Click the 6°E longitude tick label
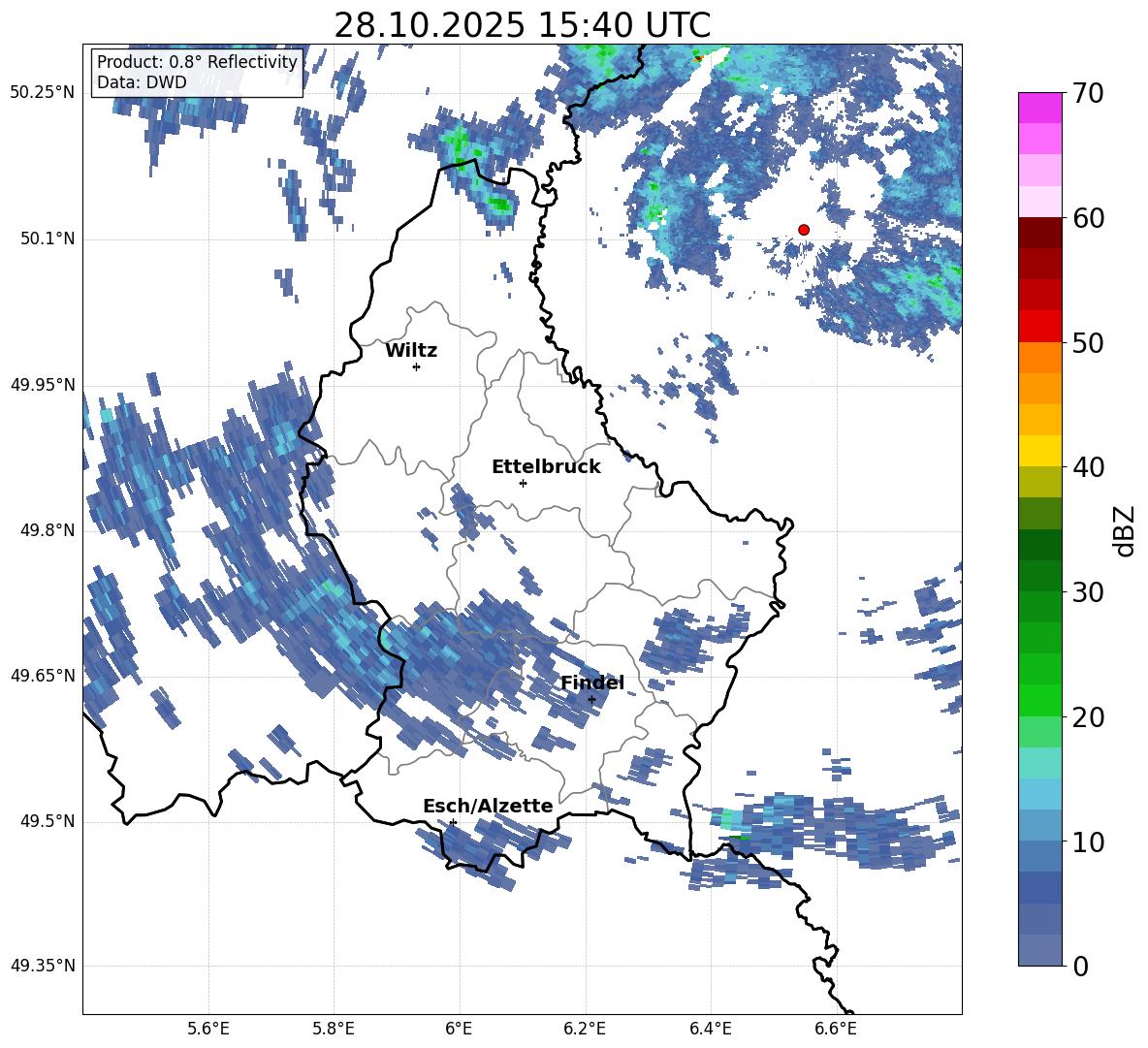Viewport: 1148px width, 1048px height. point(459,1029)
